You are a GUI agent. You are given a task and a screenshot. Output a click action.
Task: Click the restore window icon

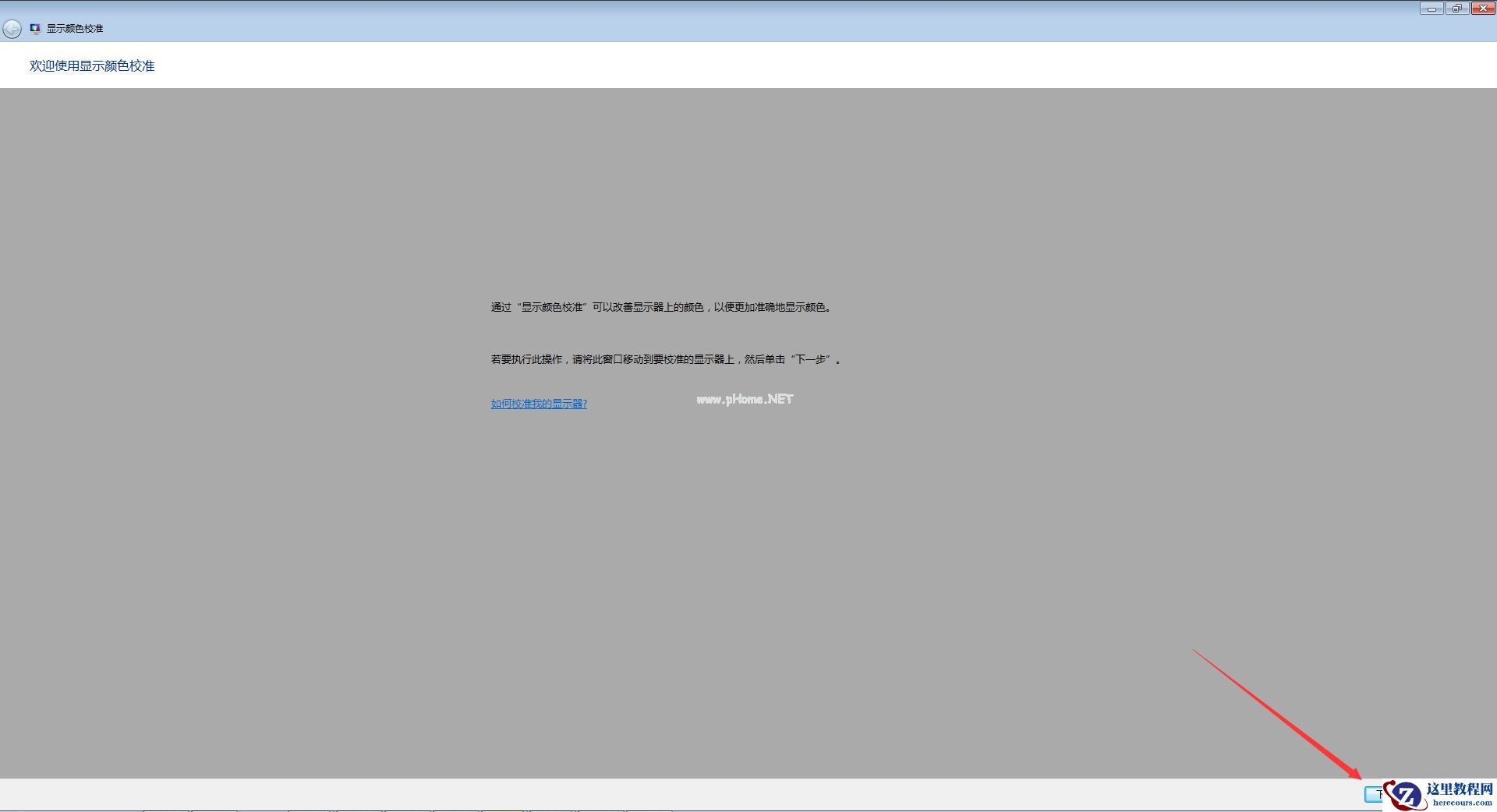point(1456,8)
